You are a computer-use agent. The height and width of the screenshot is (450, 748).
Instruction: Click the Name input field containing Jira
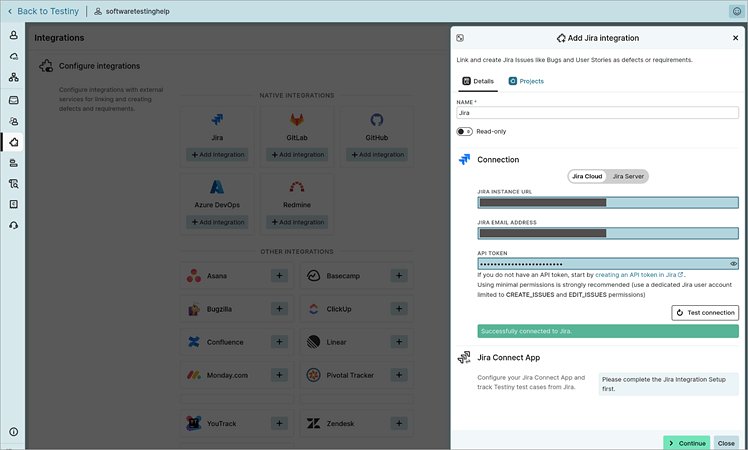(597, 113)
